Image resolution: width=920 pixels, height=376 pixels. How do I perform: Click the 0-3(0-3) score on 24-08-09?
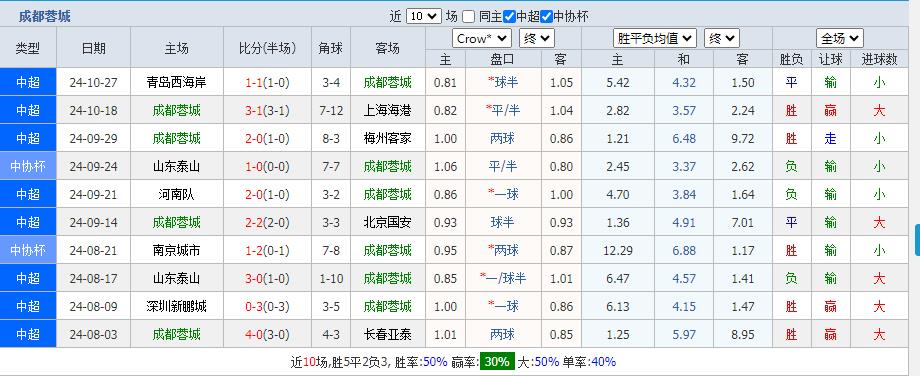(268, 307)
